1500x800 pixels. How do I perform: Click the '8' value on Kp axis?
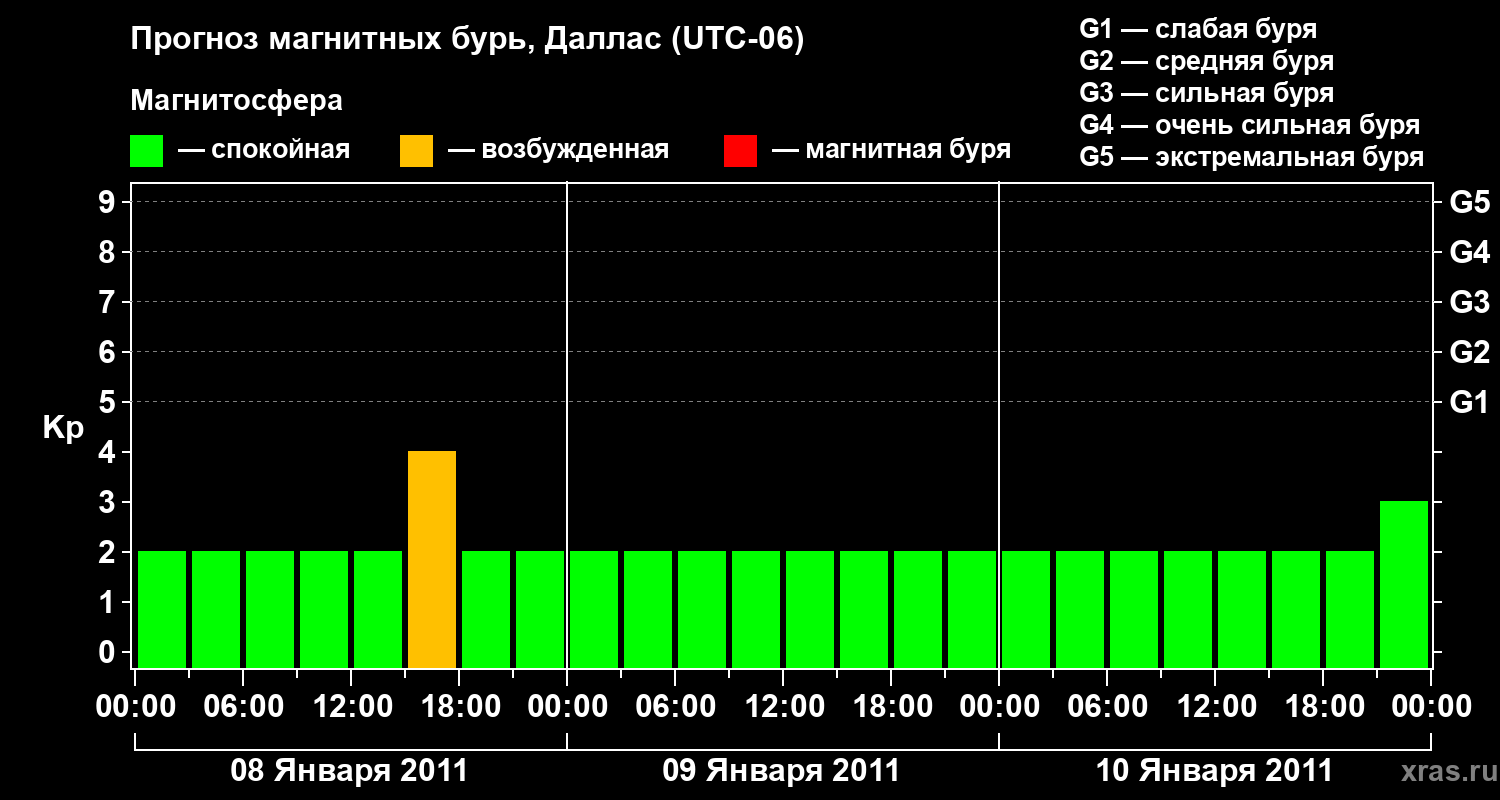pyautogui.click(x=109, y=253)
